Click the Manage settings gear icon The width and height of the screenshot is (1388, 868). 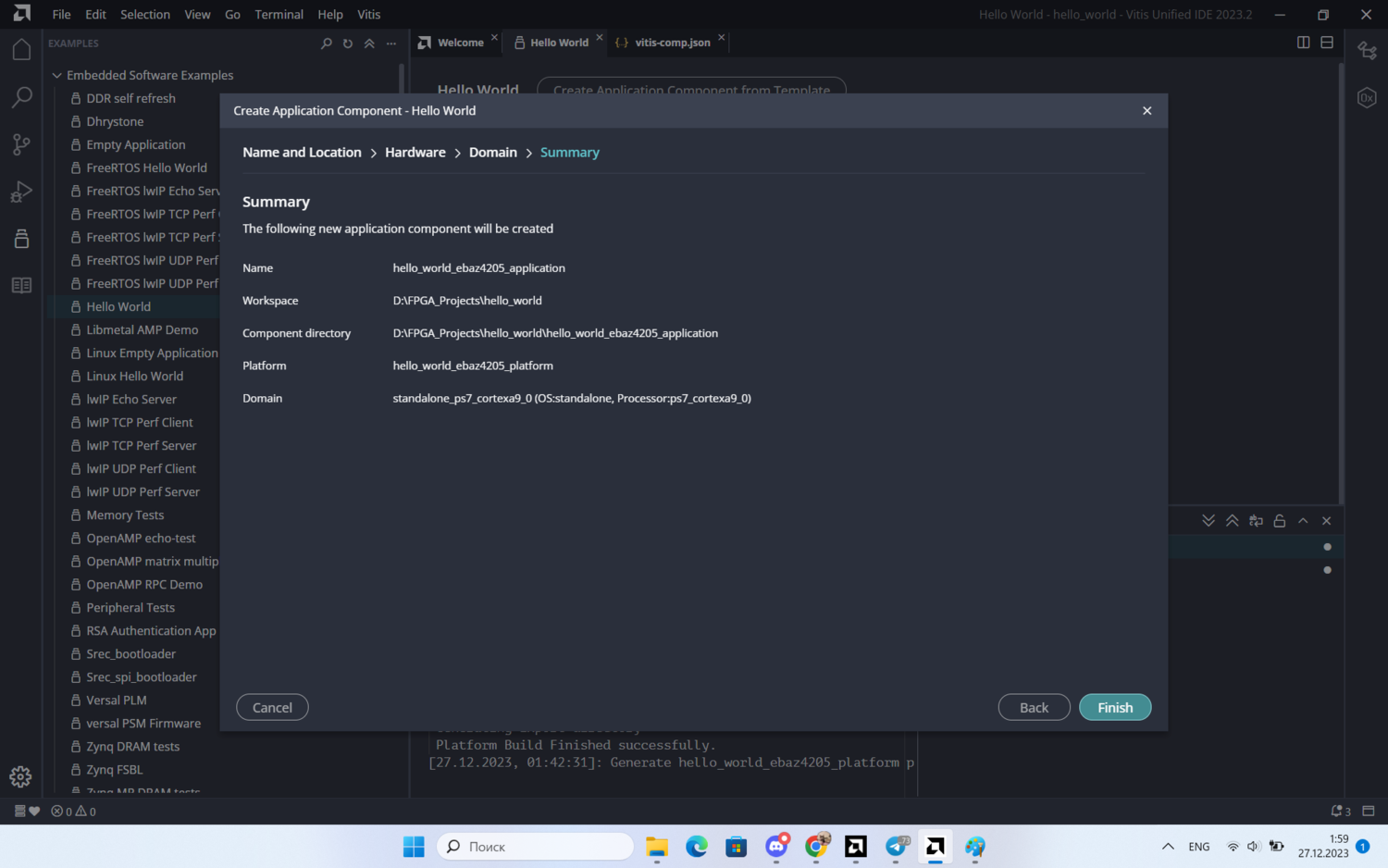[20, 777]
